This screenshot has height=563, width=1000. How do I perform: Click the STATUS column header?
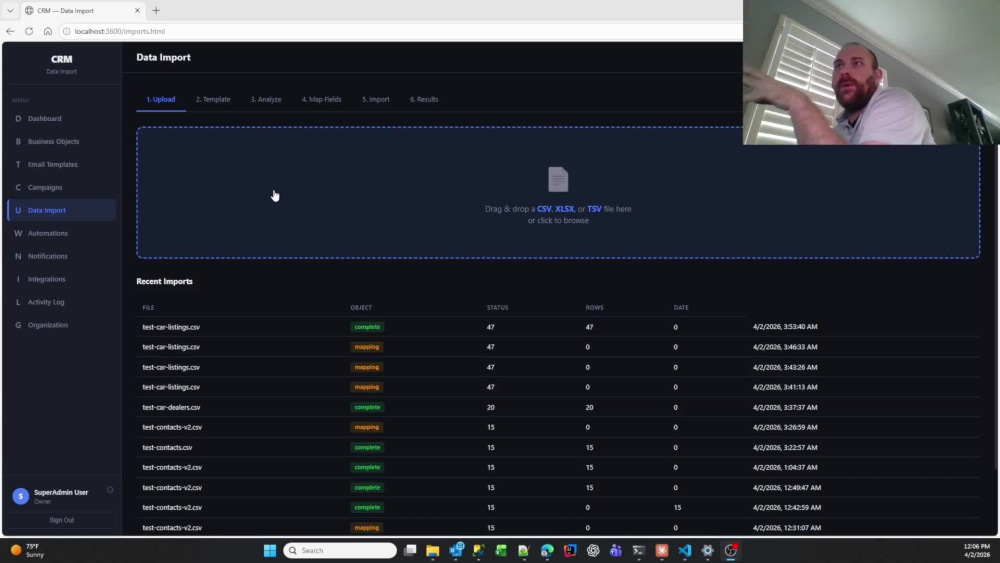[x=497, y=307]
